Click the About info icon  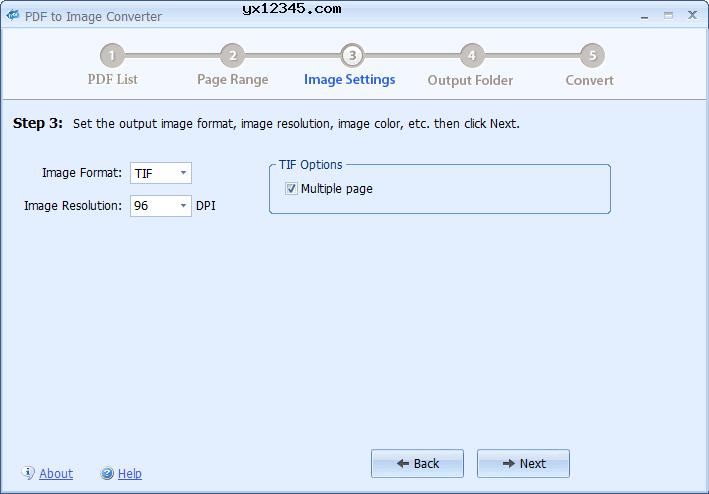[x=28, y=473]
